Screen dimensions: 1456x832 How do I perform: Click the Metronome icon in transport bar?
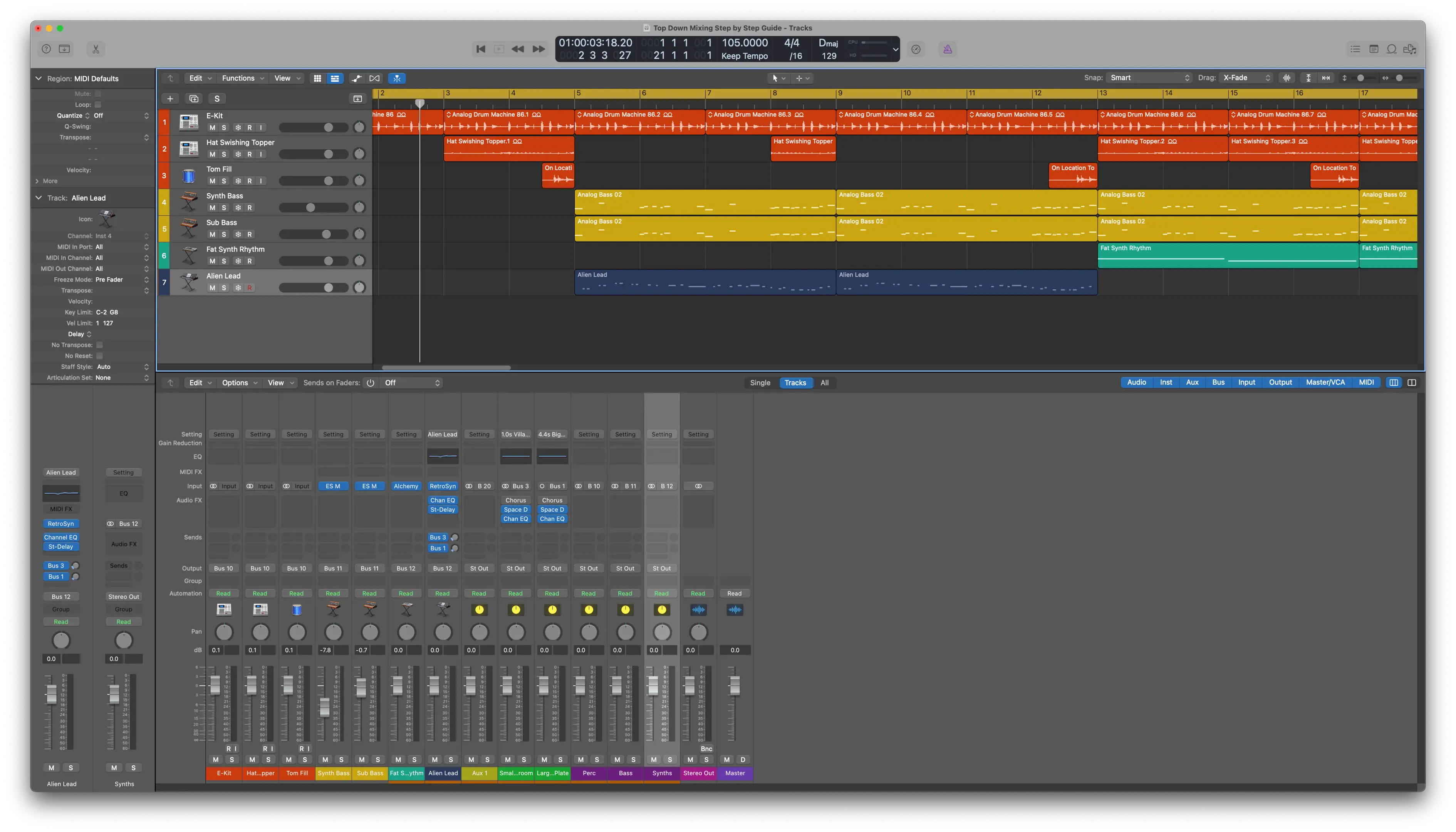947,48
